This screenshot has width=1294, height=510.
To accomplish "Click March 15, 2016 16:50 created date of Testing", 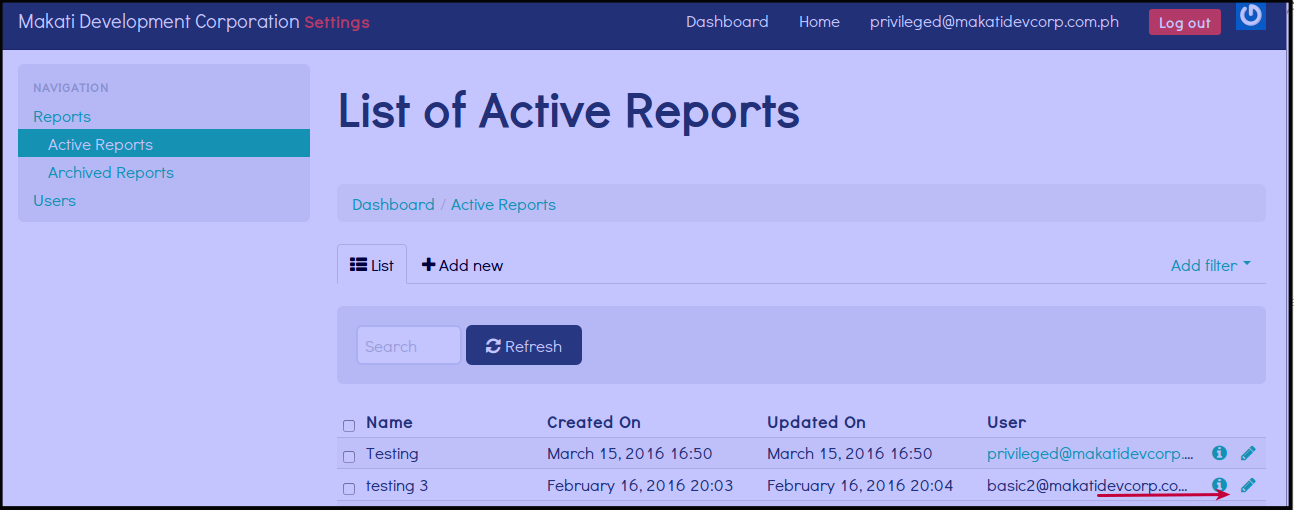I will [x=630, y=453].
